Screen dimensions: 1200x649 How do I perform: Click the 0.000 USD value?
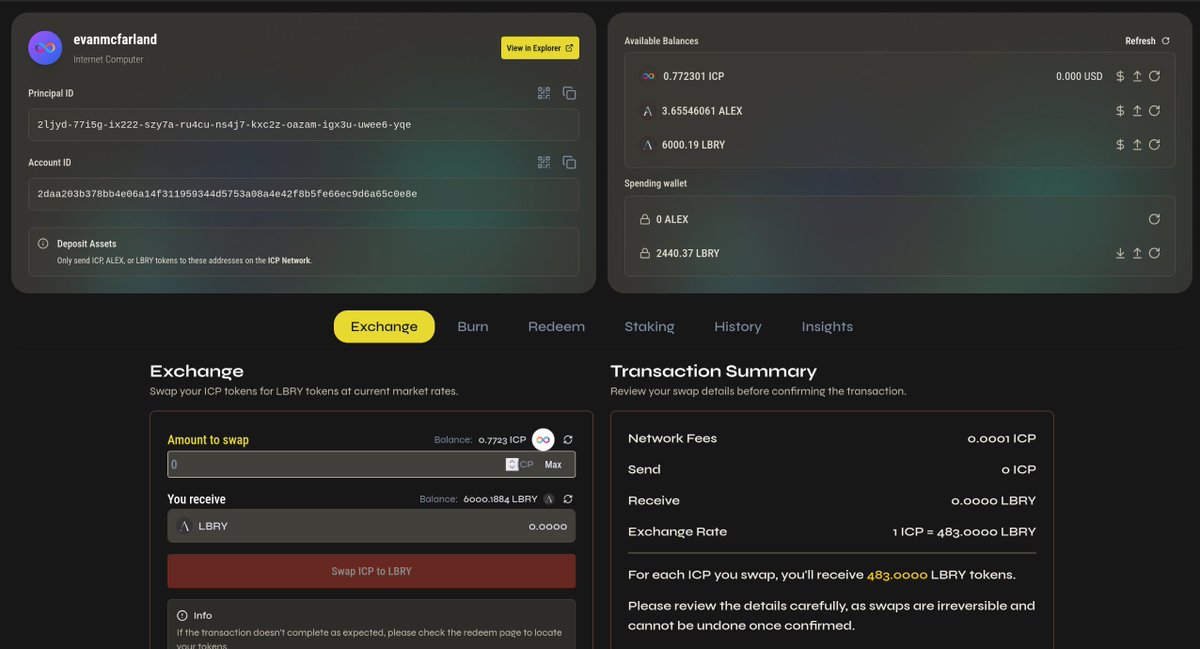coord(1079,76)
